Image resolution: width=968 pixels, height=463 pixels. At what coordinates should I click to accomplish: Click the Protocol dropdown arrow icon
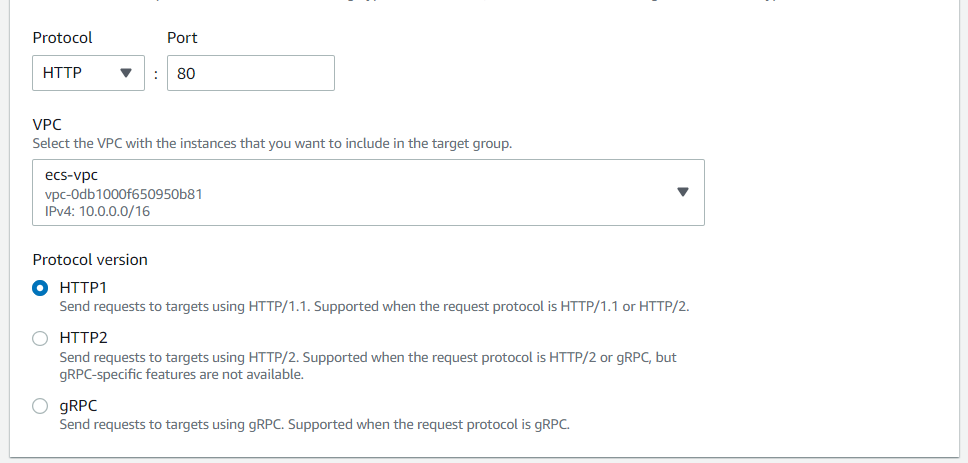[x=125, y=73]
